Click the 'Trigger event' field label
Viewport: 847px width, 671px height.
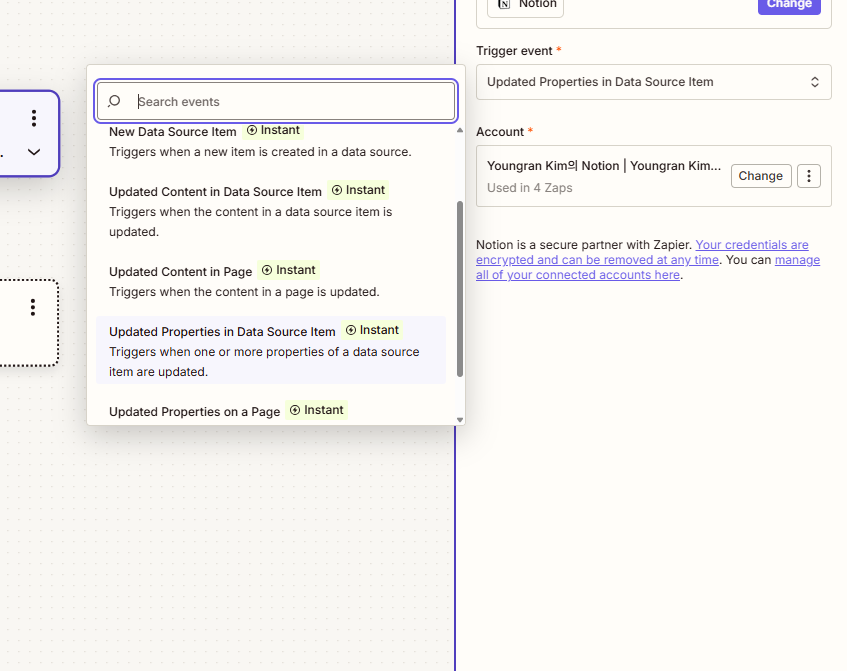[x=514, y=51]
